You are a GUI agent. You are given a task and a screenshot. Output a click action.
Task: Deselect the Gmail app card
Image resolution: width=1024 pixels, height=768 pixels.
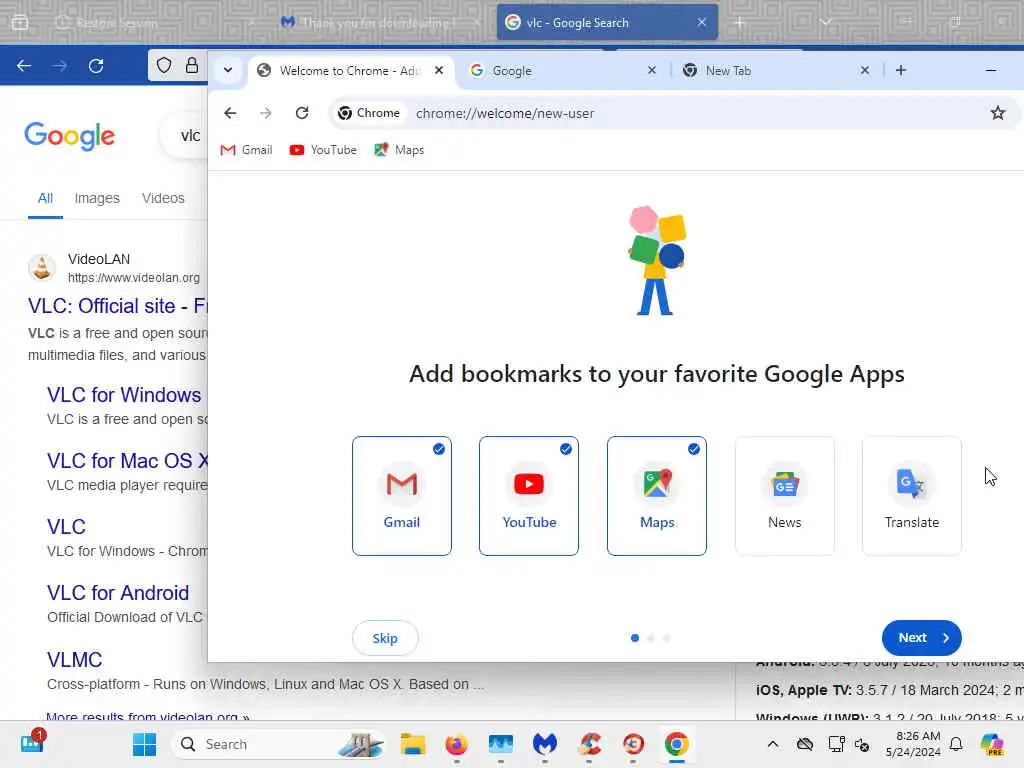(x=402, y=496)
